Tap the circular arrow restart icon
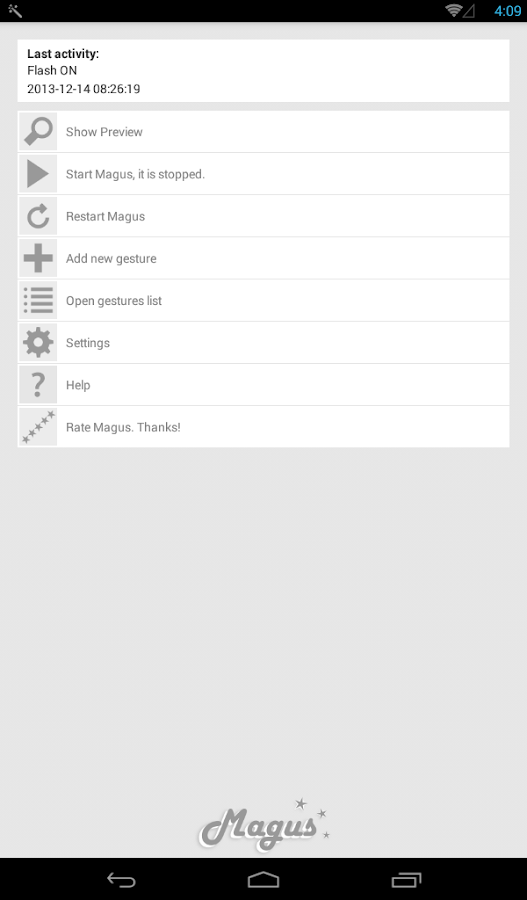This screenshot has height=900, width=527. tap(38, 216)
